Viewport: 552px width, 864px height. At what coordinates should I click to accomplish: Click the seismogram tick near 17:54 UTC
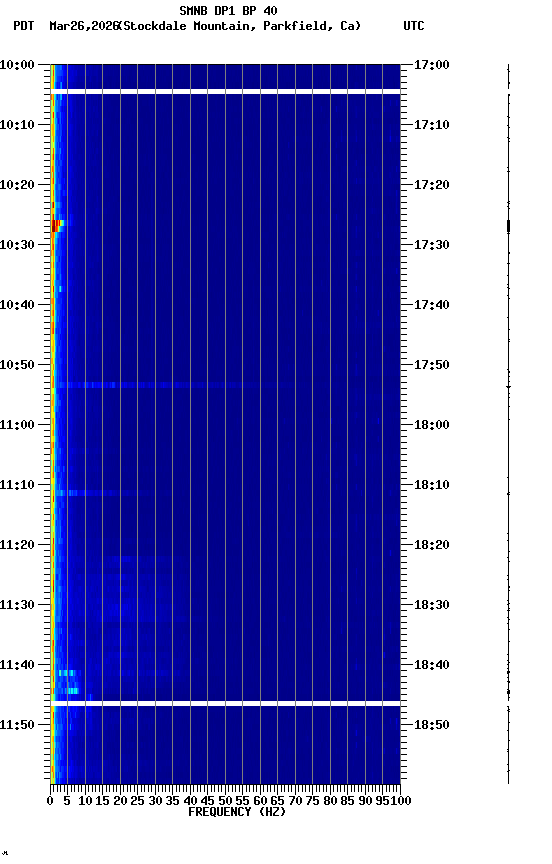coord(508,387)
